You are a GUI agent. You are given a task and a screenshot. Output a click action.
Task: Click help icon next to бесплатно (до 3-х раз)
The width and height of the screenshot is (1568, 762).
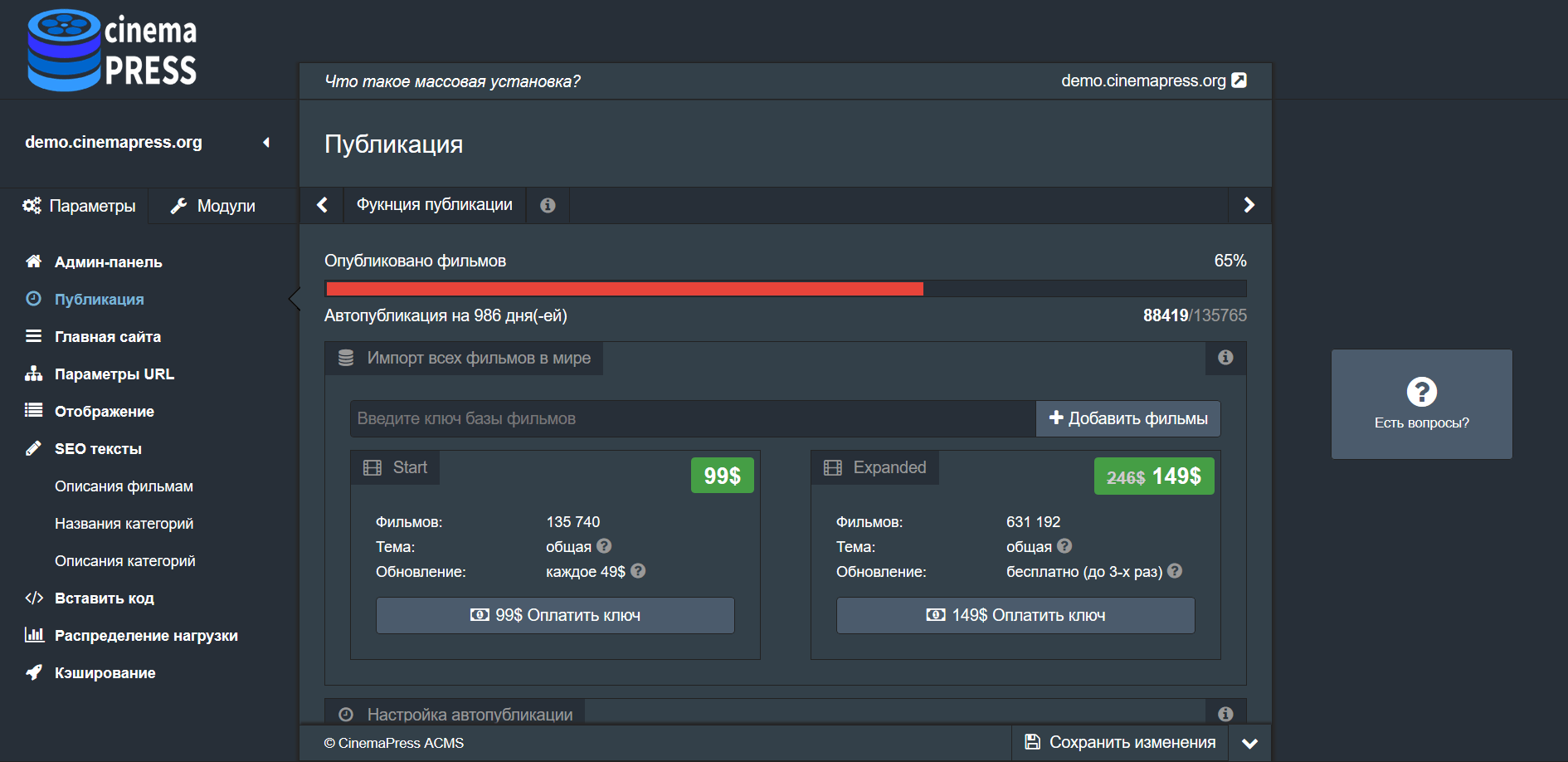pos(1175,571)
